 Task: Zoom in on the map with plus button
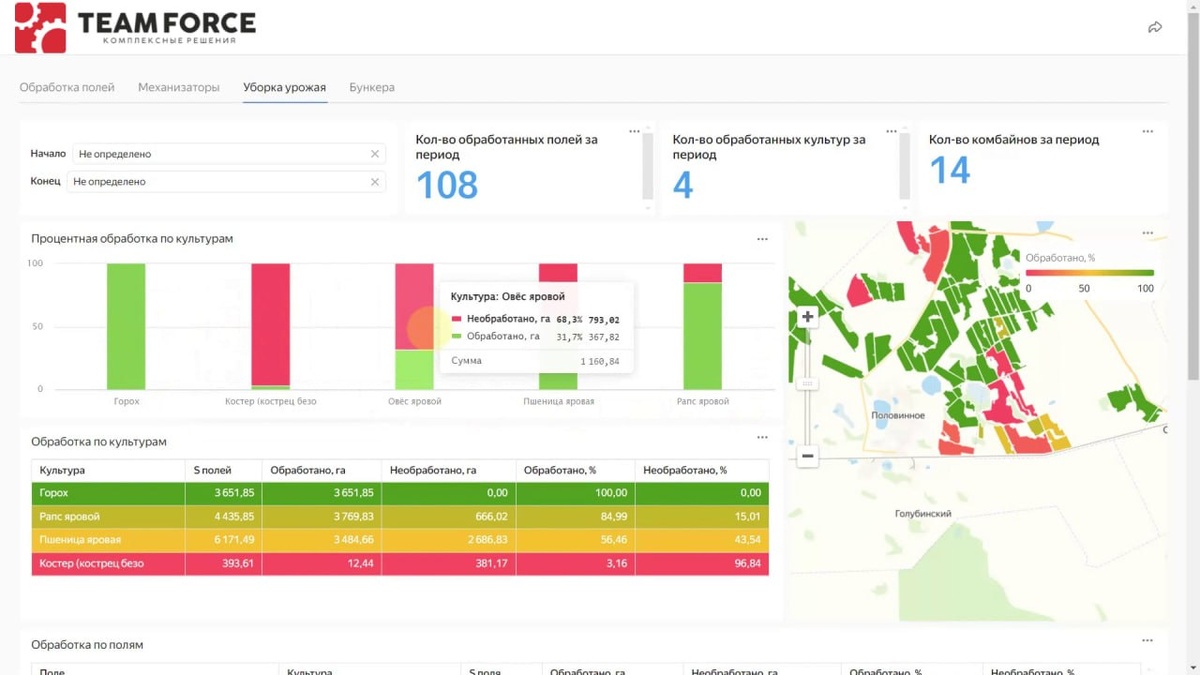click(807, 317)
